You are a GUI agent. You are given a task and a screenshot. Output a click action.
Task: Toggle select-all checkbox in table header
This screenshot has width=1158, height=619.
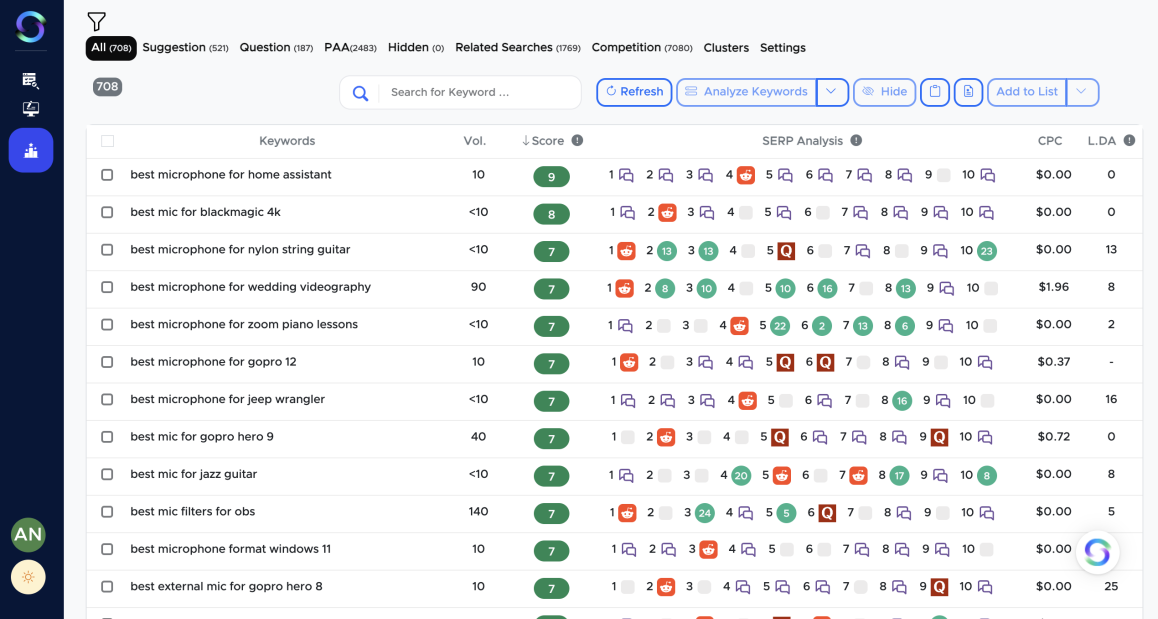click(x=107, y=141)
